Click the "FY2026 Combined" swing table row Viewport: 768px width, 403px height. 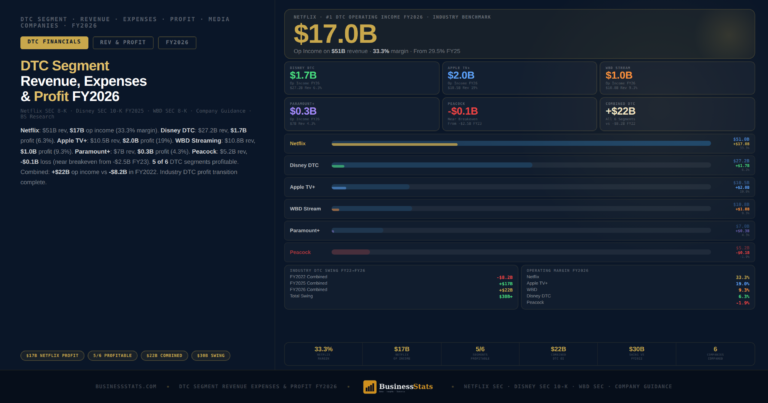(x=401, y=290)
